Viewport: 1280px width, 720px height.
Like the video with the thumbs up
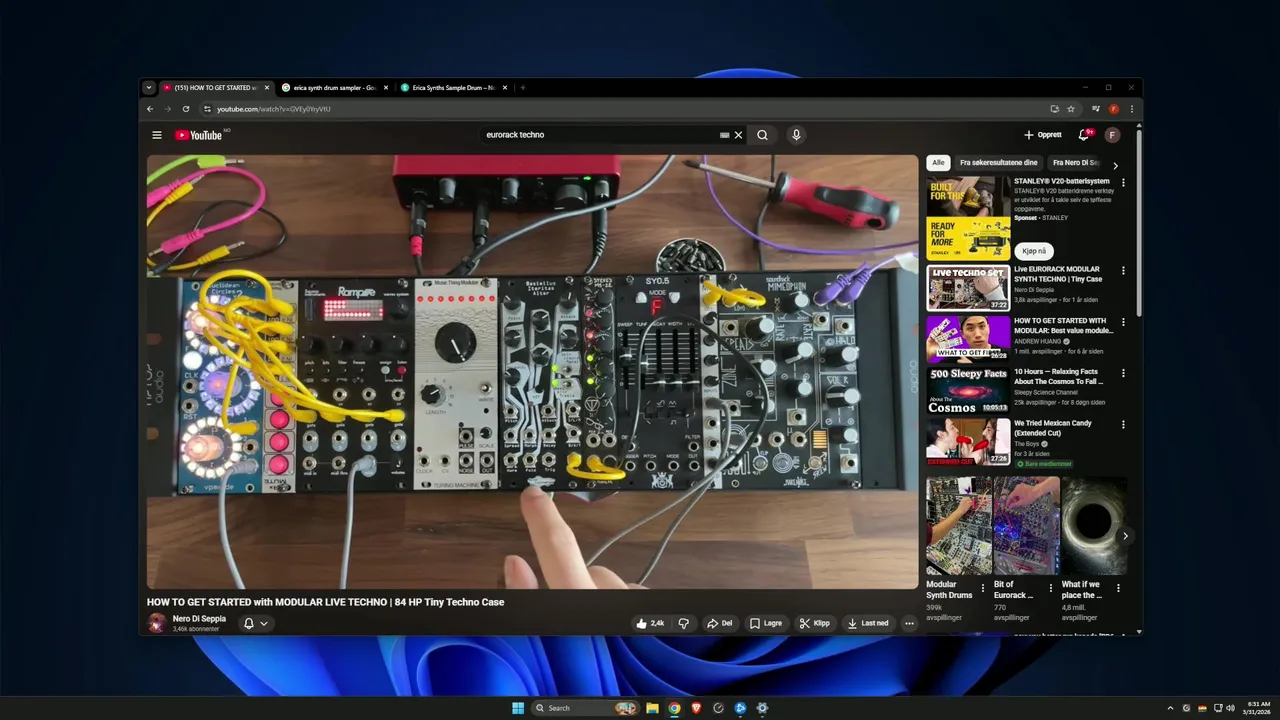coord(650,623)
